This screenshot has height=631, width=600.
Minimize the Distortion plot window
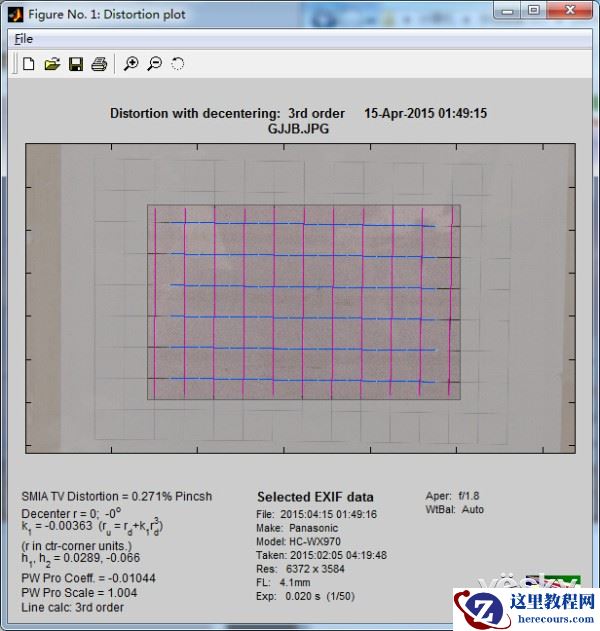[507, 10]
